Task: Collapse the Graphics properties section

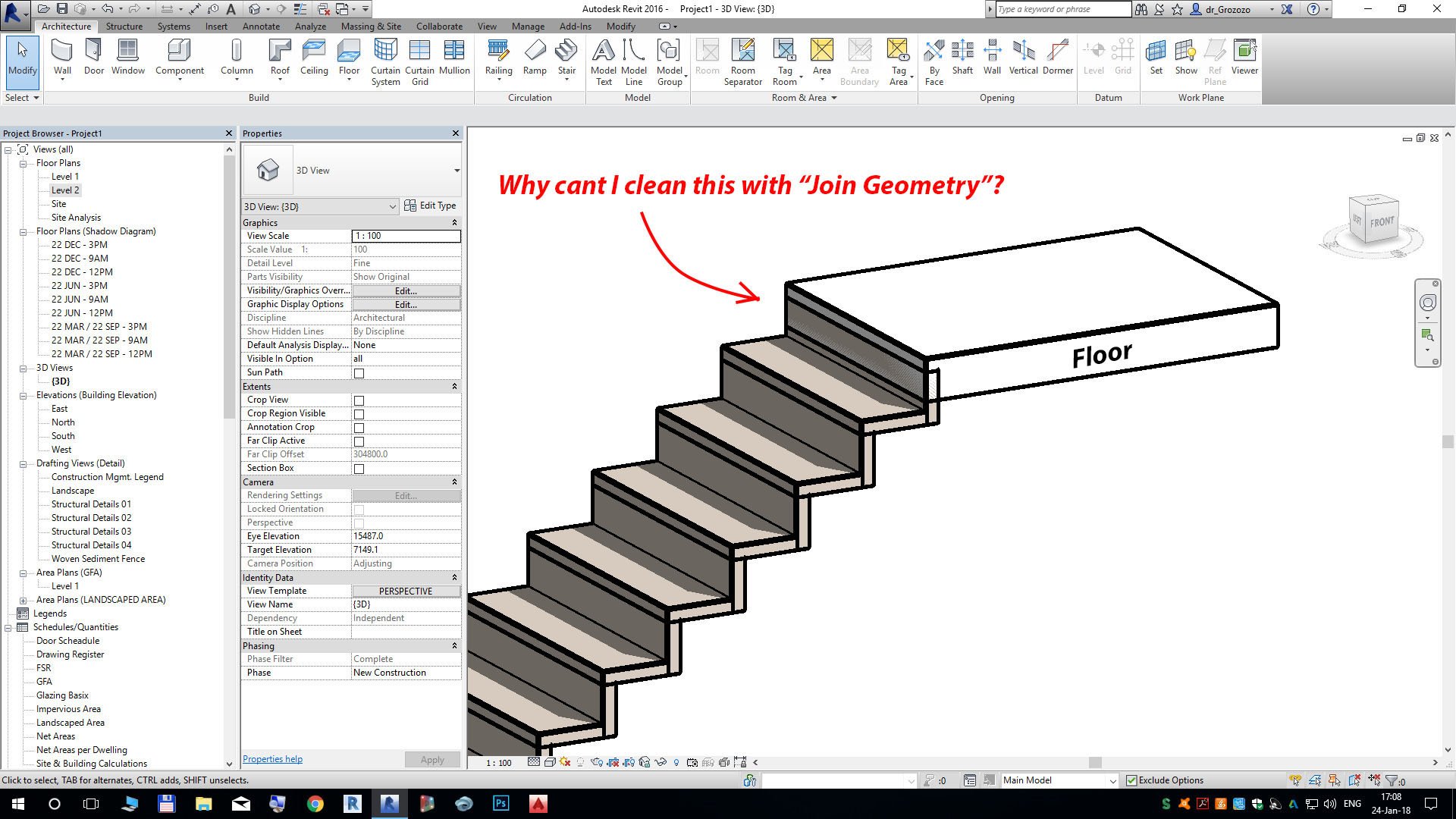Action: point(454,223)
